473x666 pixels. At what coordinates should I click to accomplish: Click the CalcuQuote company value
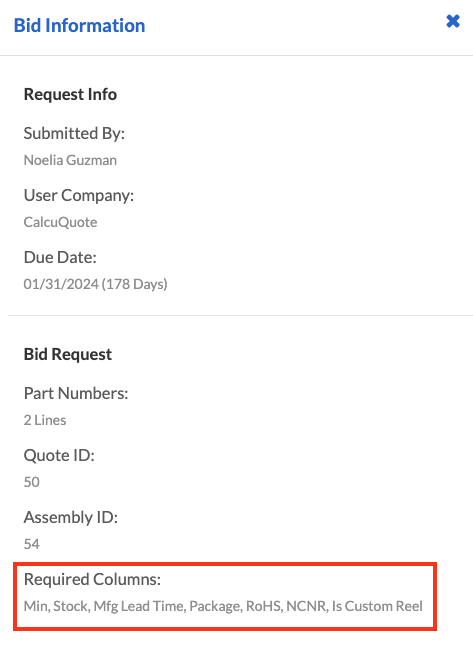(x=60, y=222)
